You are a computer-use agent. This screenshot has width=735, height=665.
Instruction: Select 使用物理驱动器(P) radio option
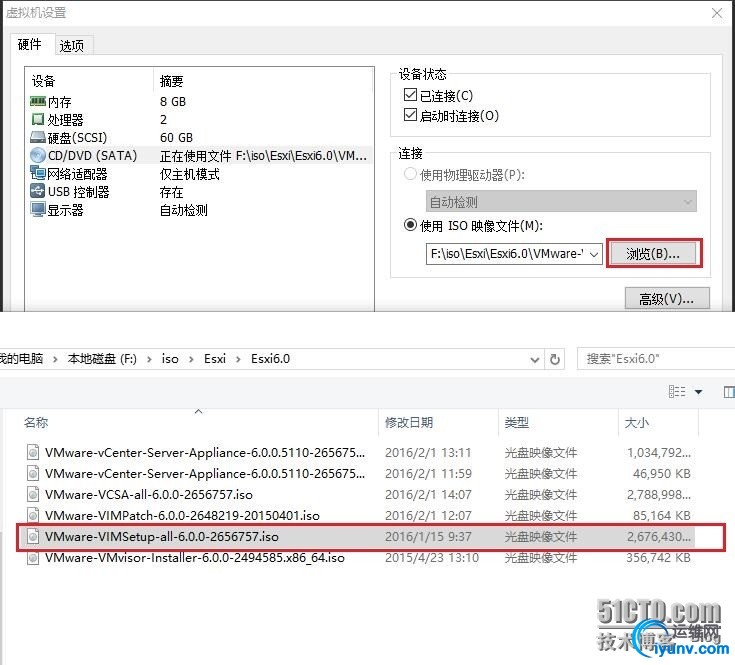point(410,174)
